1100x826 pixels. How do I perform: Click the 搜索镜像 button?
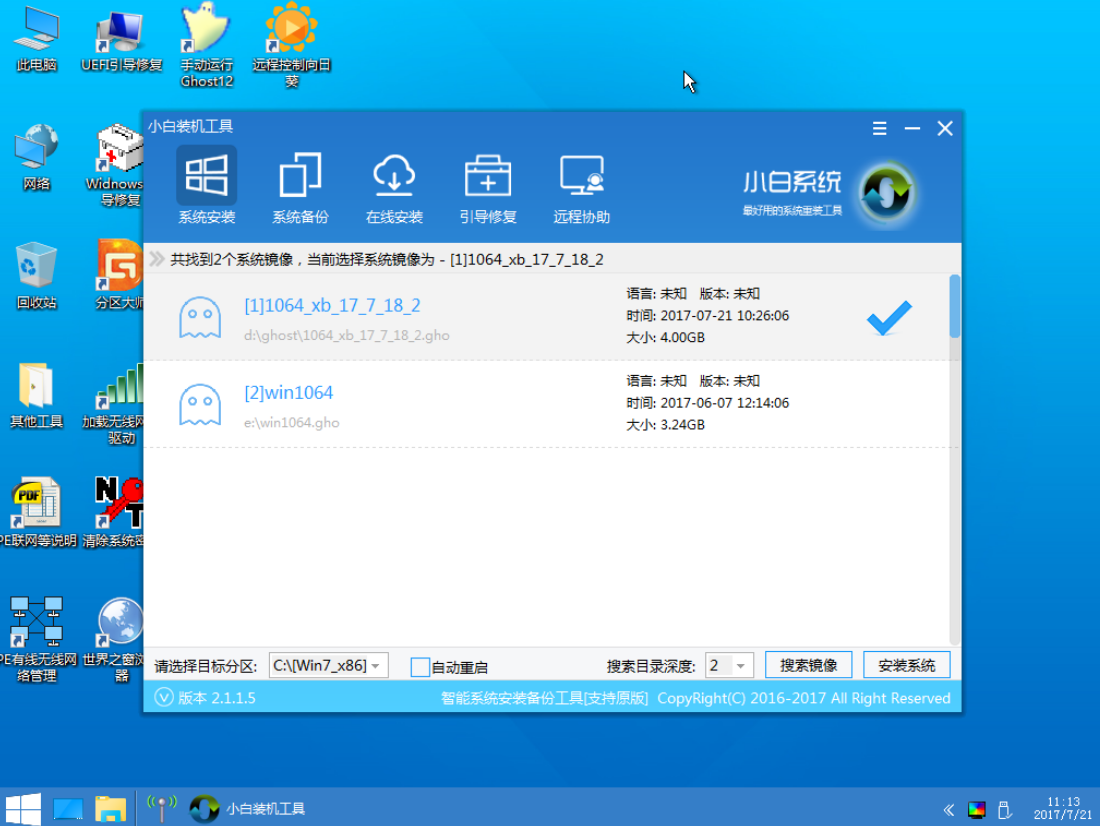808,665
